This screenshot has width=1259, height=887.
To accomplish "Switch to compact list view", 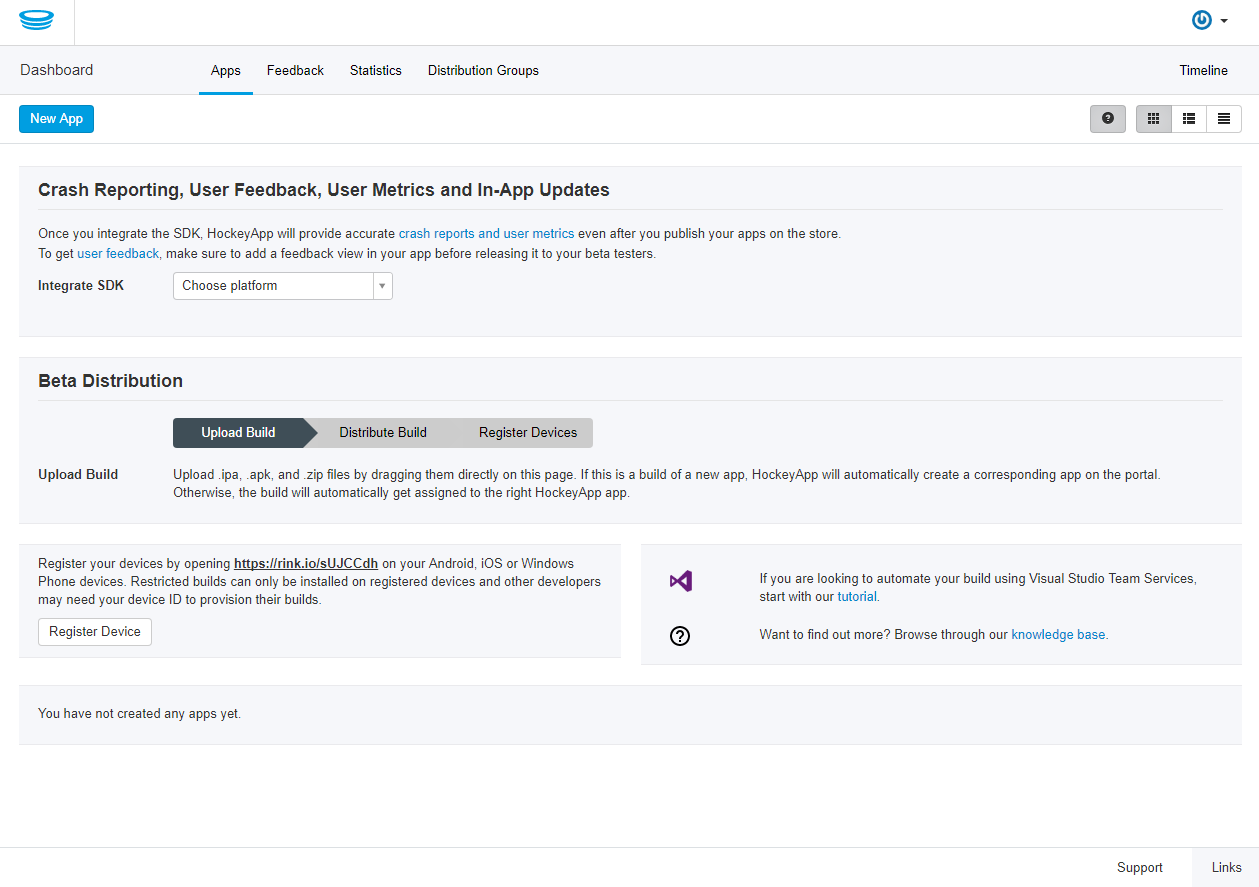I will pos(1224,119).
